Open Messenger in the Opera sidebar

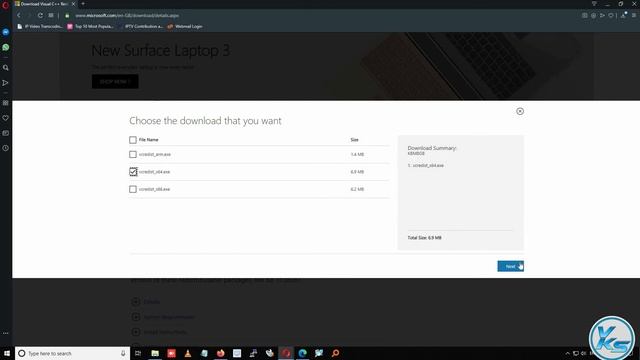[x=6, y=32]
